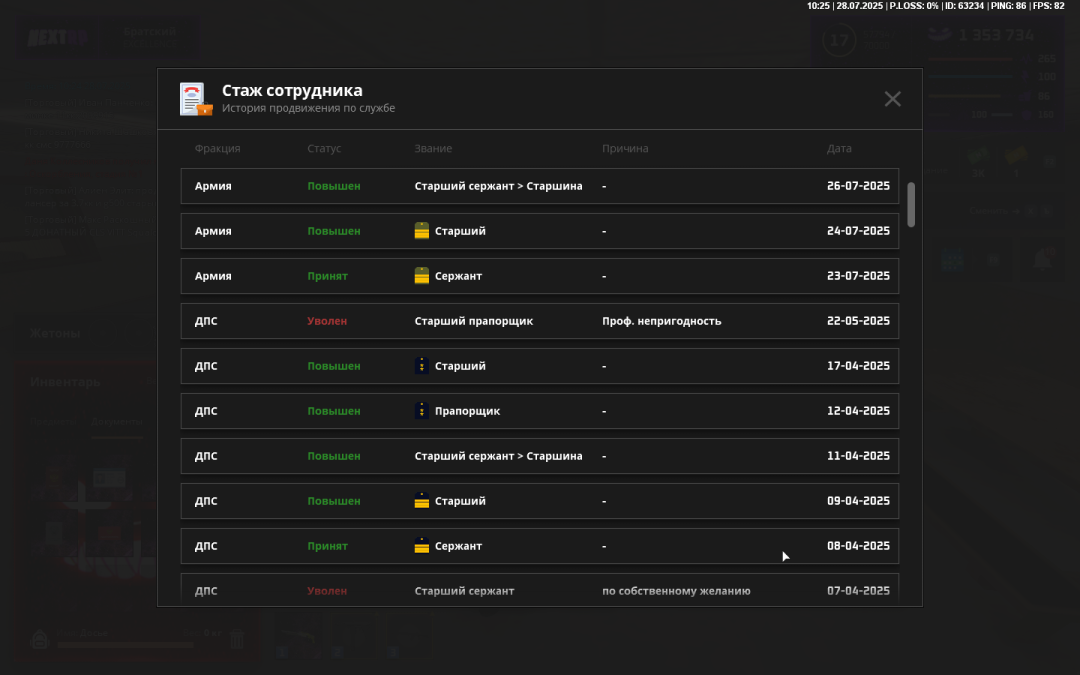Click the history list scrollbar thumb
This screenshot has height=675, width=1080.
click(x=911, y=205)
